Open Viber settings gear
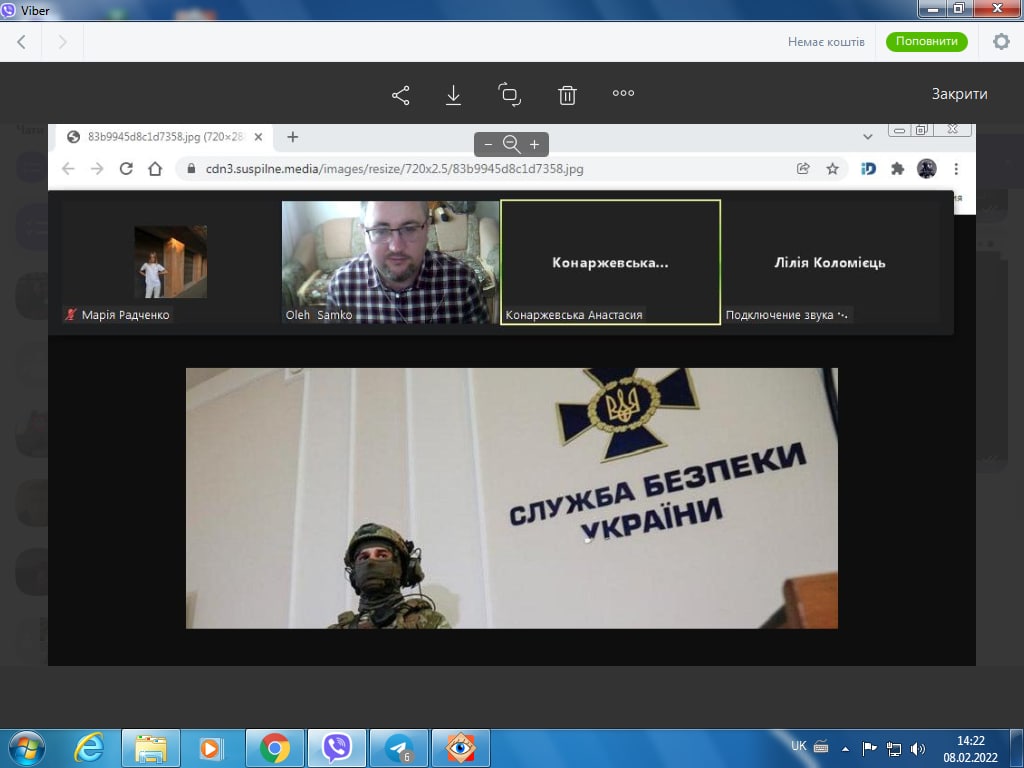 tap(1001, 42)
